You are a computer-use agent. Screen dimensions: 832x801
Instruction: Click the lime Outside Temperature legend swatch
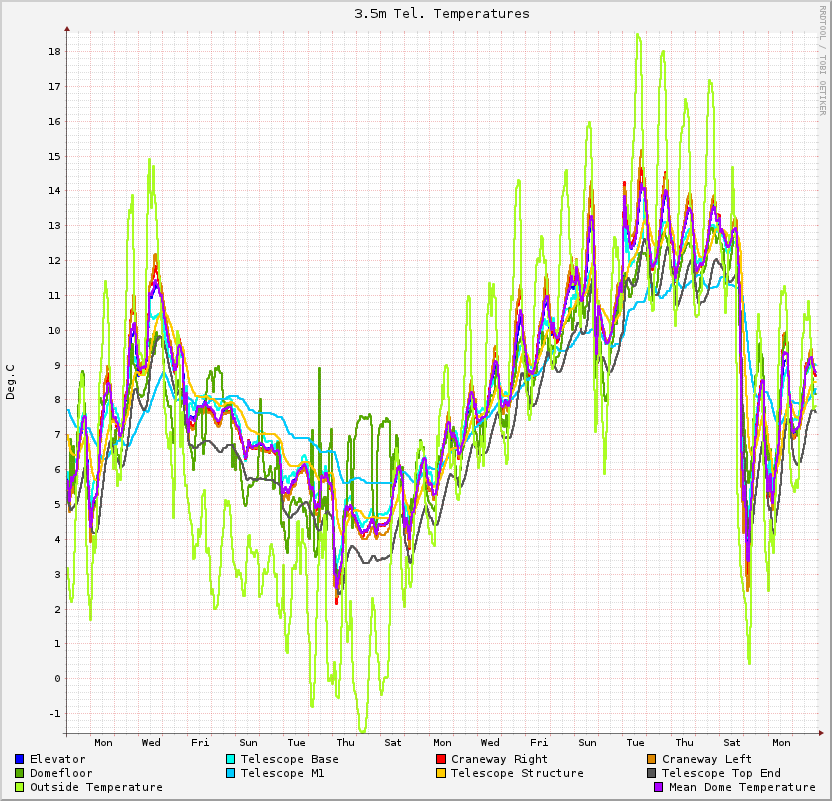click(x=20, y=787)
